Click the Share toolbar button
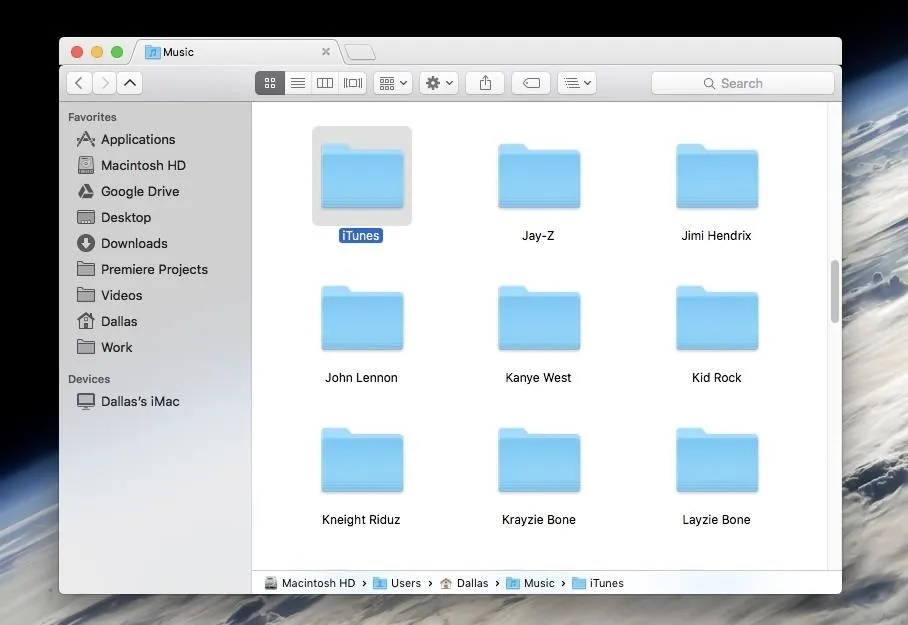The width and height of the screenshot is (908, 625). (x=485, y=83)
